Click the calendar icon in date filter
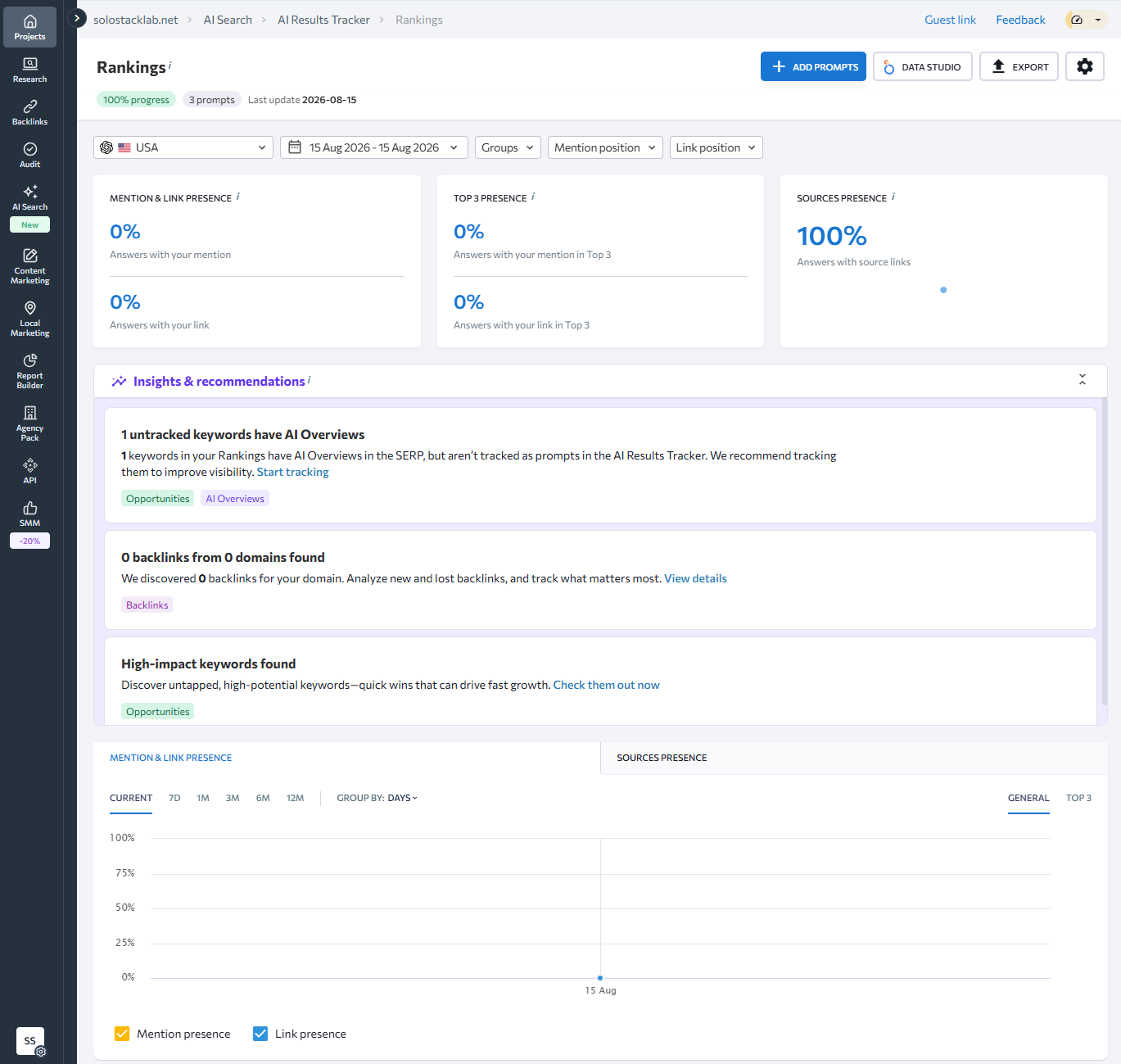1121x1064 pixels. tap(295, 147)
